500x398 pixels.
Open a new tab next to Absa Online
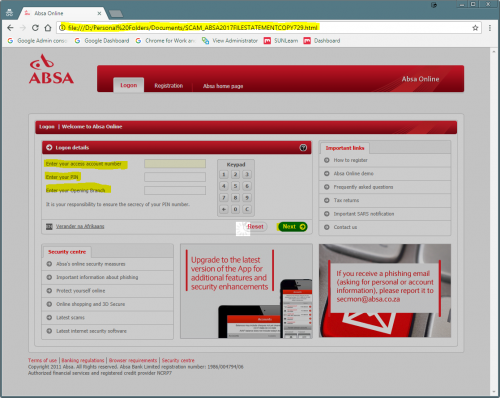[116, 14]
